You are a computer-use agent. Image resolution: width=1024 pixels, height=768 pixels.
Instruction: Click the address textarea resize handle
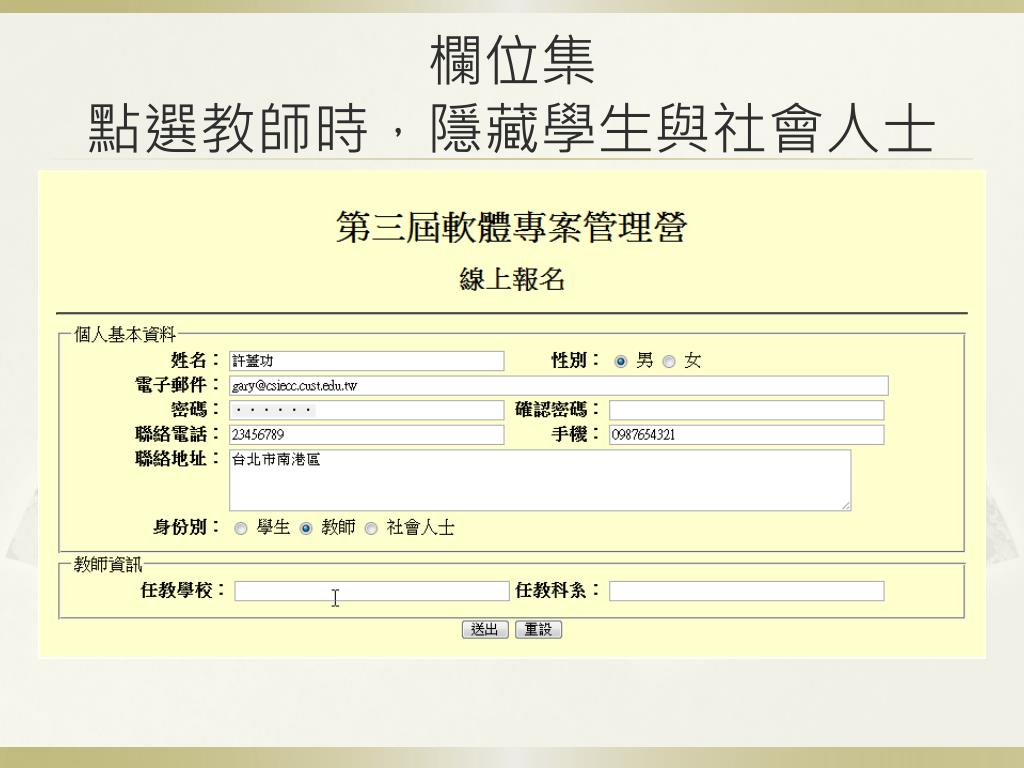coord(846,505)
